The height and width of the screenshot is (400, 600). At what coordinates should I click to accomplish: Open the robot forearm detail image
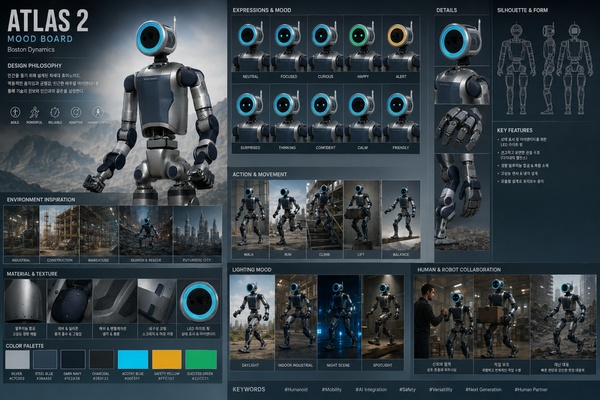(x=462, y=201)
